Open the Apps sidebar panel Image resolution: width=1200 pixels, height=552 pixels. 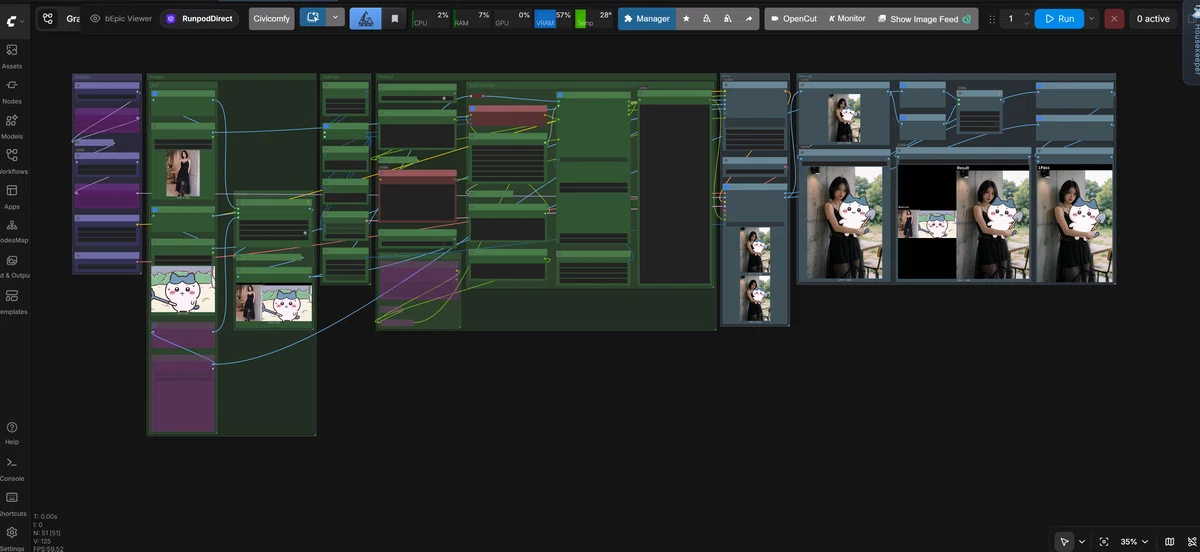pyautogui.click(x=12, y=196)
